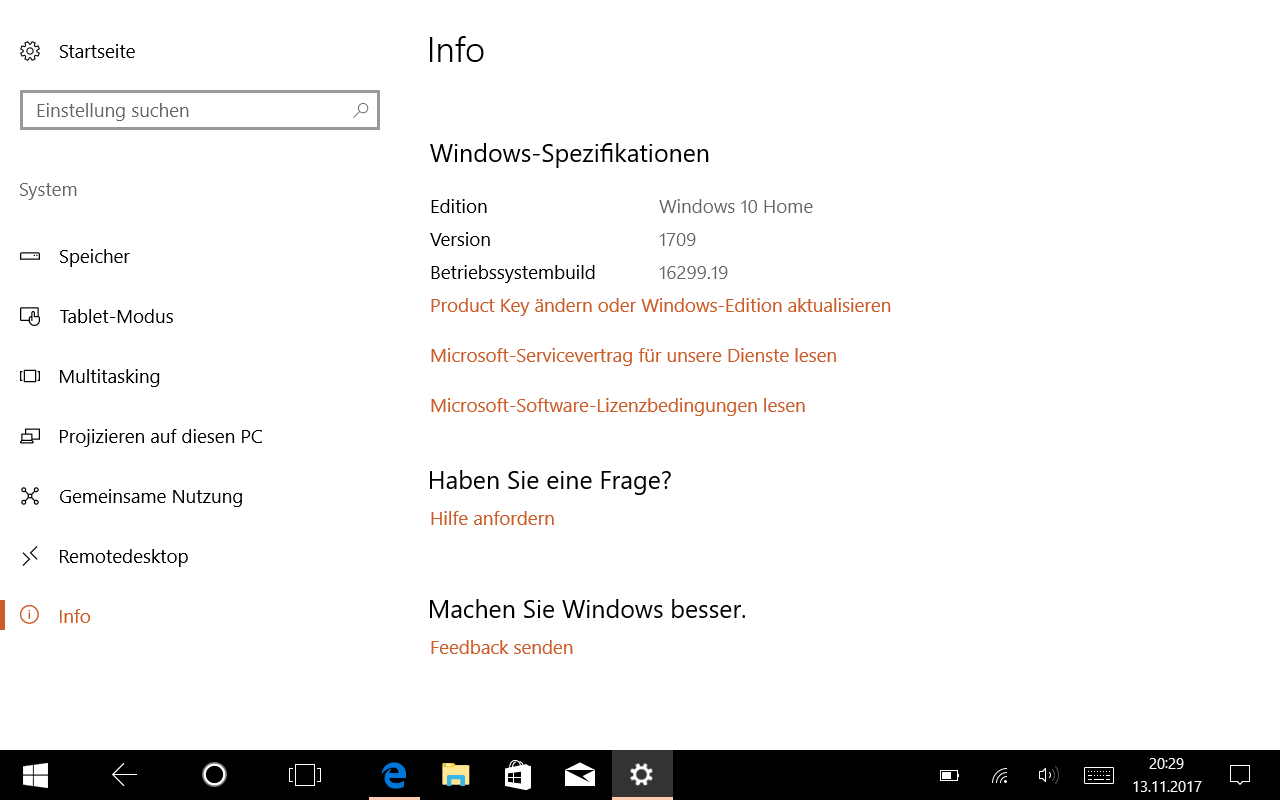Click the Projizieren screen icon
The height and width of the screenshot is (800, 1280).
click(30, 436)
